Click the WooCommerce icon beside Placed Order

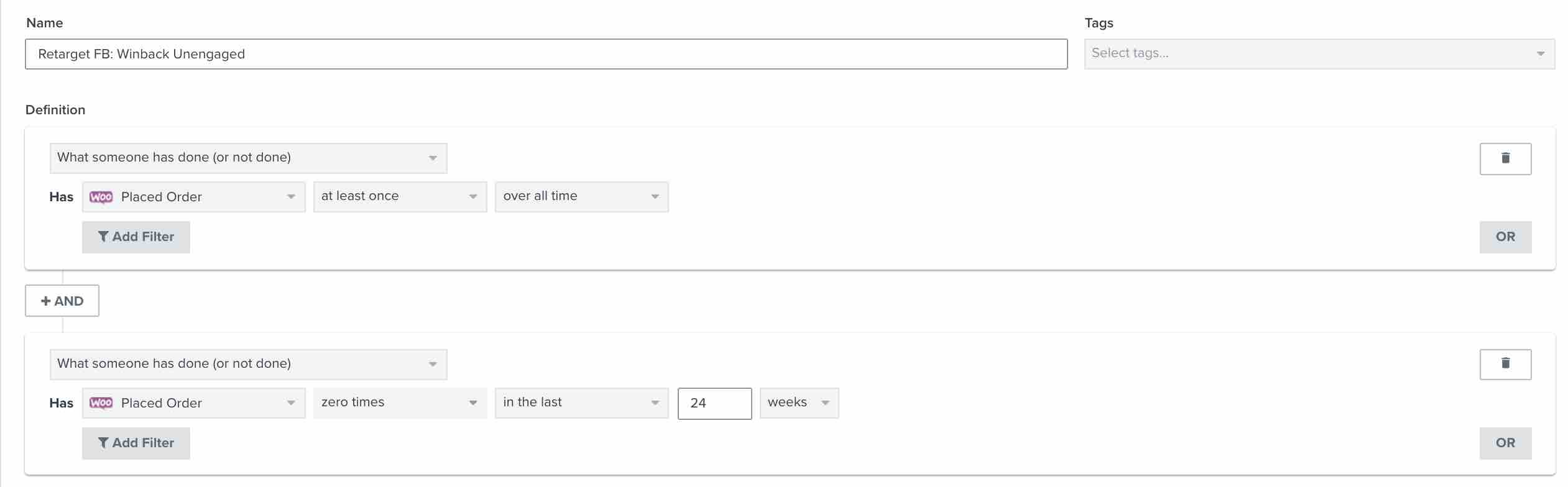tap(101, 196)
